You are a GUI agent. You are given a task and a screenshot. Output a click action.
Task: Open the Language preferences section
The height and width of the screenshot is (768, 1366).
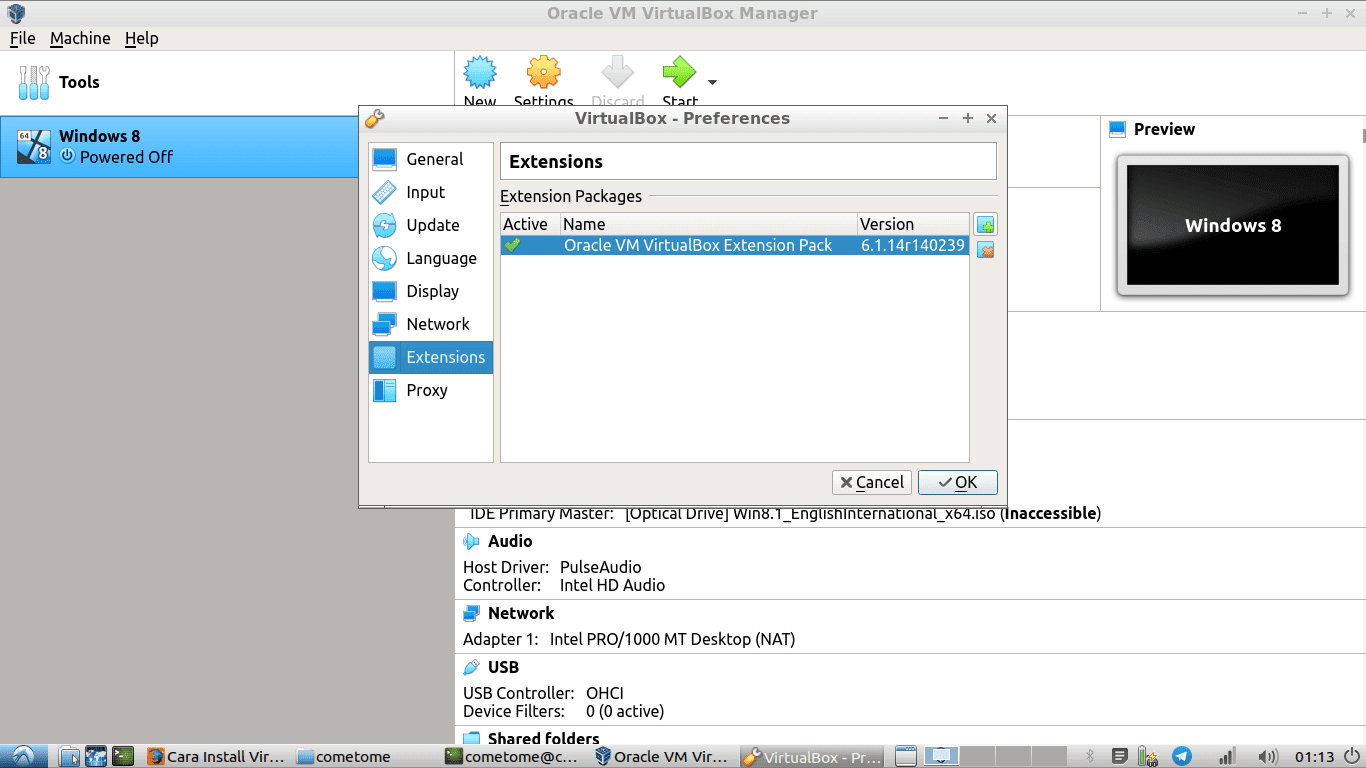[x=430, y=258]
